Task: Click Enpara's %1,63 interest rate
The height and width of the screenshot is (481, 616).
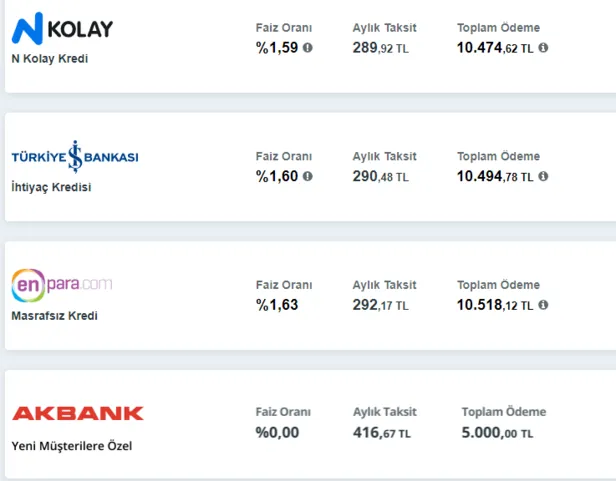Action: pyautogui.click(x=277, y=304)
